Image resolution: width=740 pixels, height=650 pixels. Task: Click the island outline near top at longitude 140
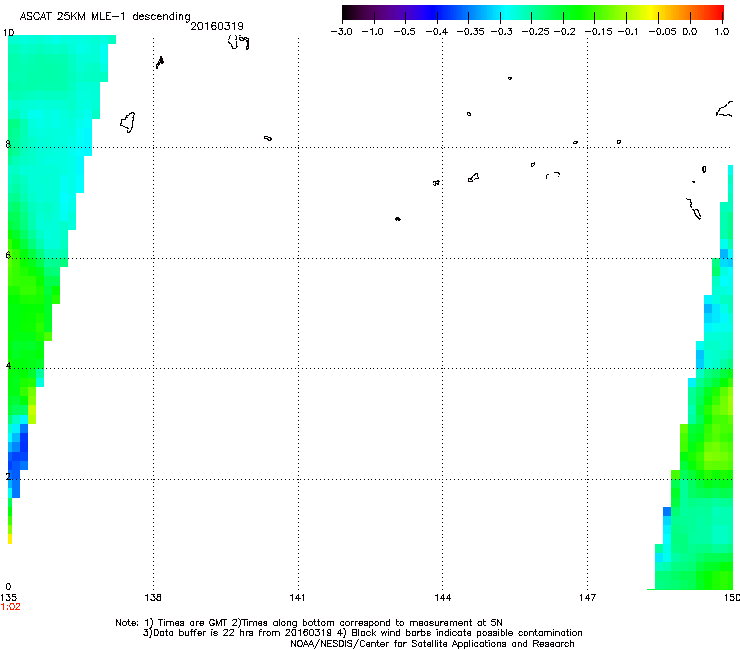pyautogui.click(x=238, y=42)
